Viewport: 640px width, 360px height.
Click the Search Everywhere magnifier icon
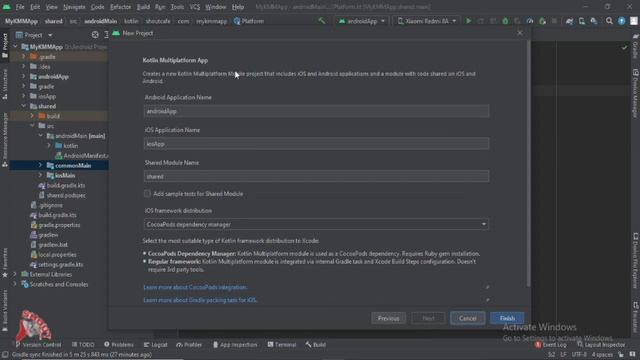[609, 21]
